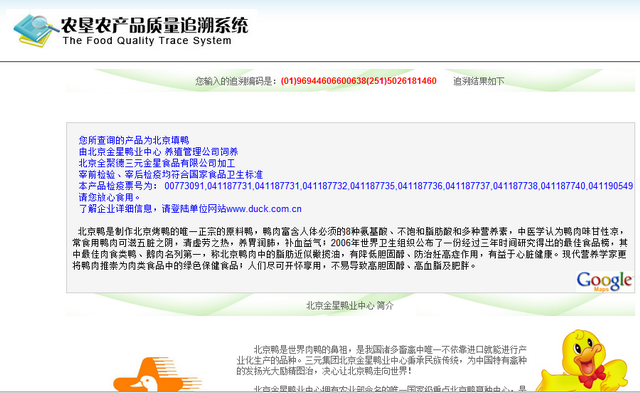Screen dimensions: 640x393
Task: Click the line 由北京金星鸭业中心 养殖管理公司饲养
Action: coord(158,152)
